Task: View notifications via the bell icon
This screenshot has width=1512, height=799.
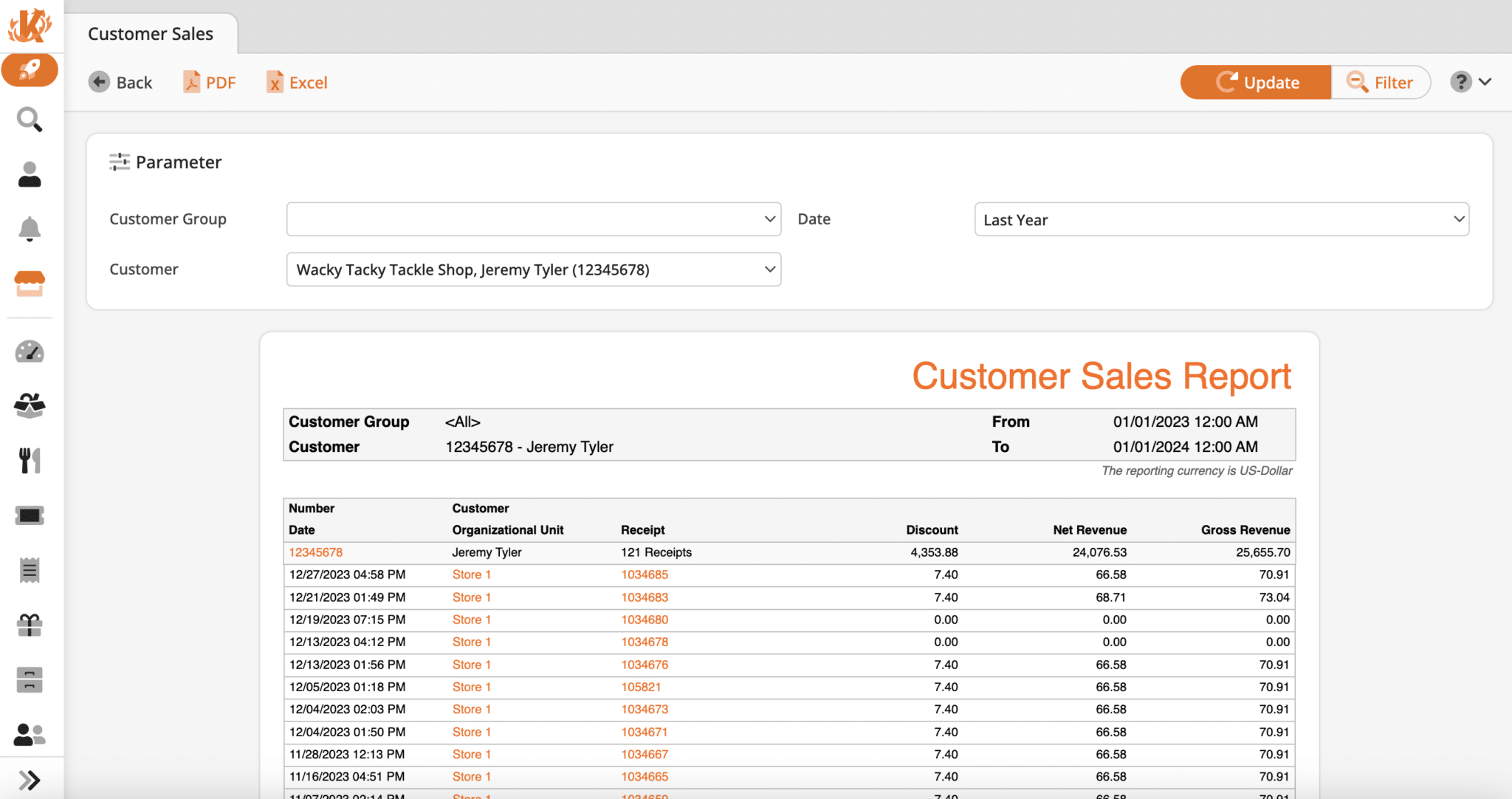Action: point(30,229)
